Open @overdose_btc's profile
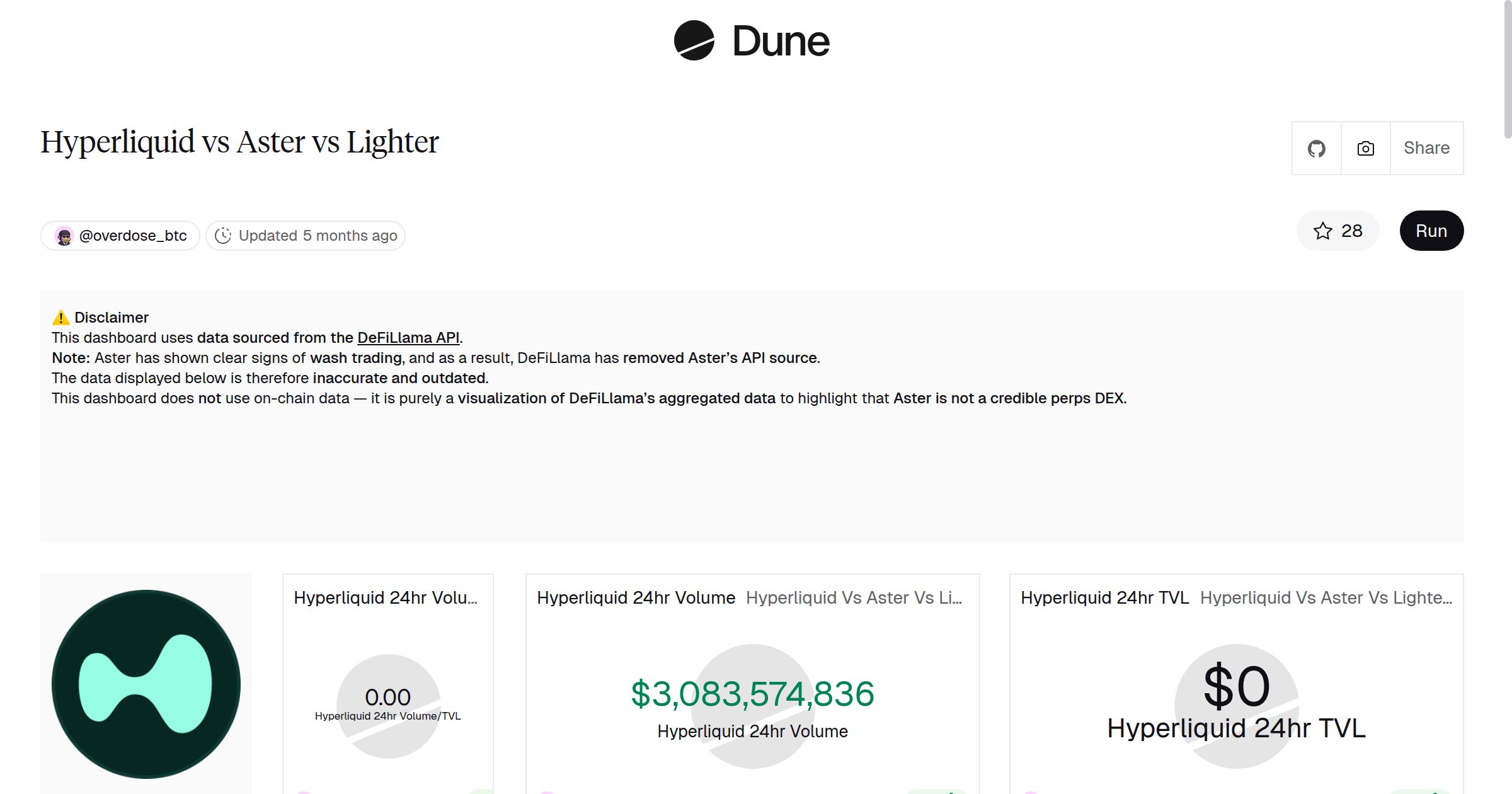Screen dimensions: 1512x794 click(x=133, y=235)
